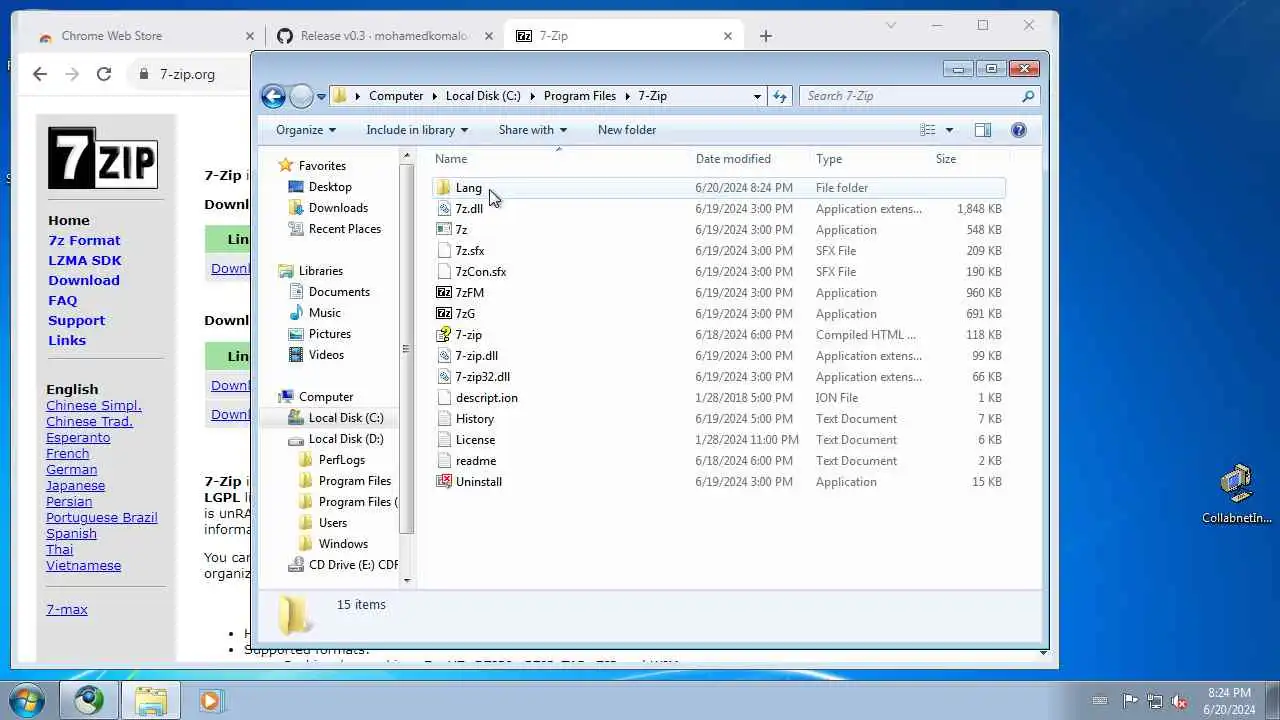
Task: Click the Music library icon
Action: pyautogui.click(x=296, y=313)
